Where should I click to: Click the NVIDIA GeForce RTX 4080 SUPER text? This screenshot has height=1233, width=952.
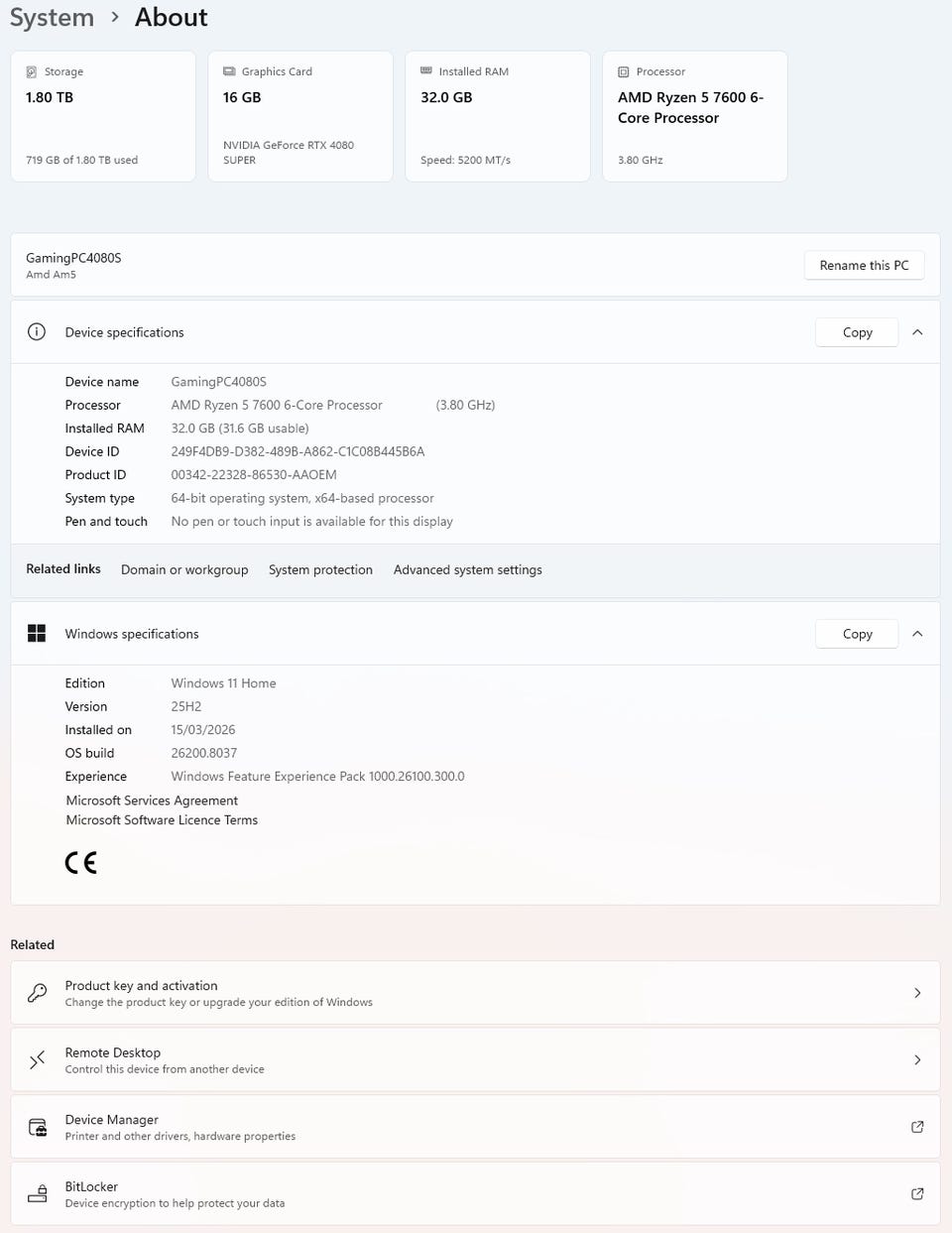coord(289,152)
